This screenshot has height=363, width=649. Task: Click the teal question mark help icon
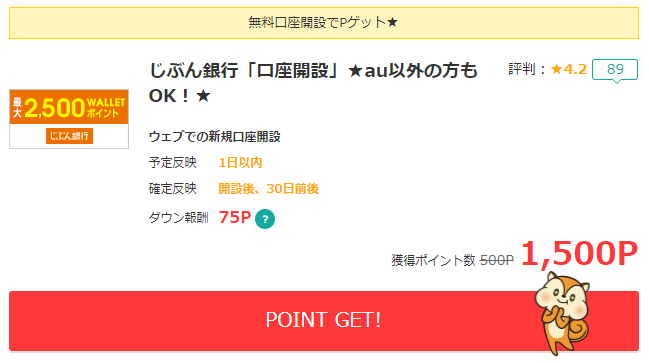coord(265,219)
